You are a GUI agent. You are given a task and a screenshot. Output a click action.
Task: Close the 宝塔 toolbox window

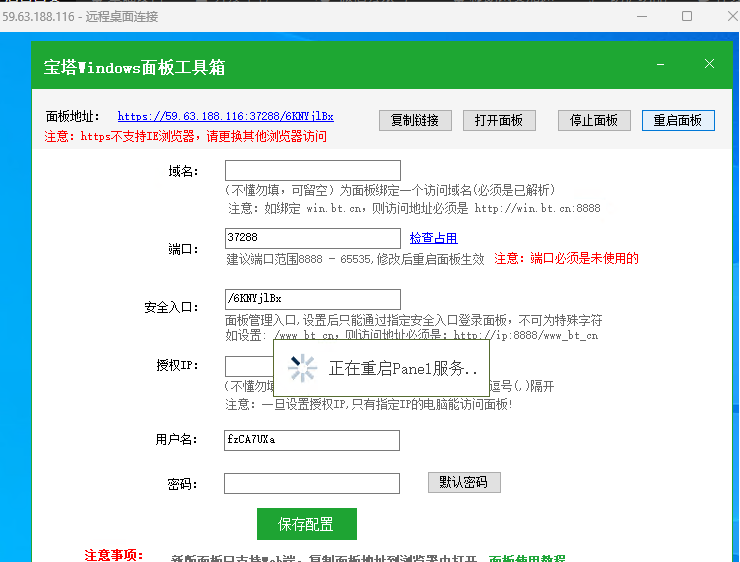click(x=709, y=64)
